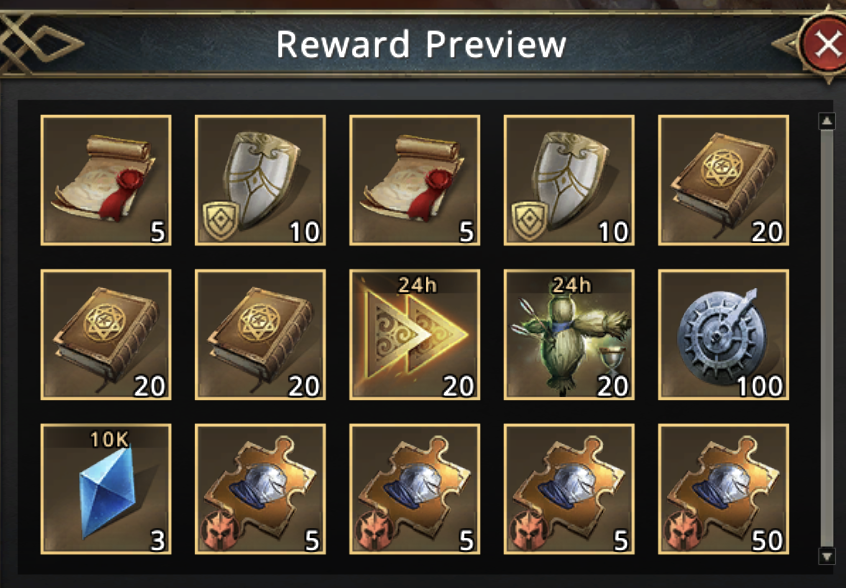Tap the second silver shield reward in top row
Screen dimensions: 846x588
point(569,180)
